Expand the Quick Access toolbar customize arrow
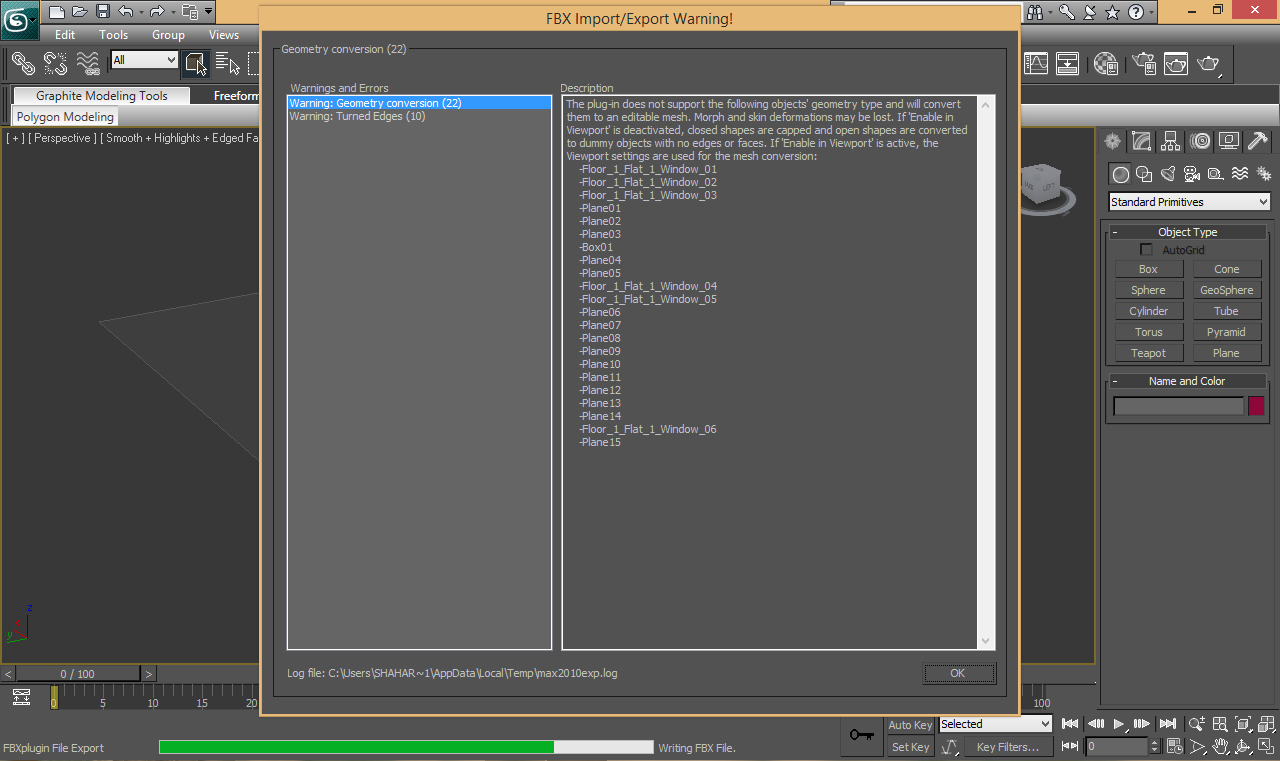The image size is (1280, 761). pyautogui.click(x=208, y=12)
